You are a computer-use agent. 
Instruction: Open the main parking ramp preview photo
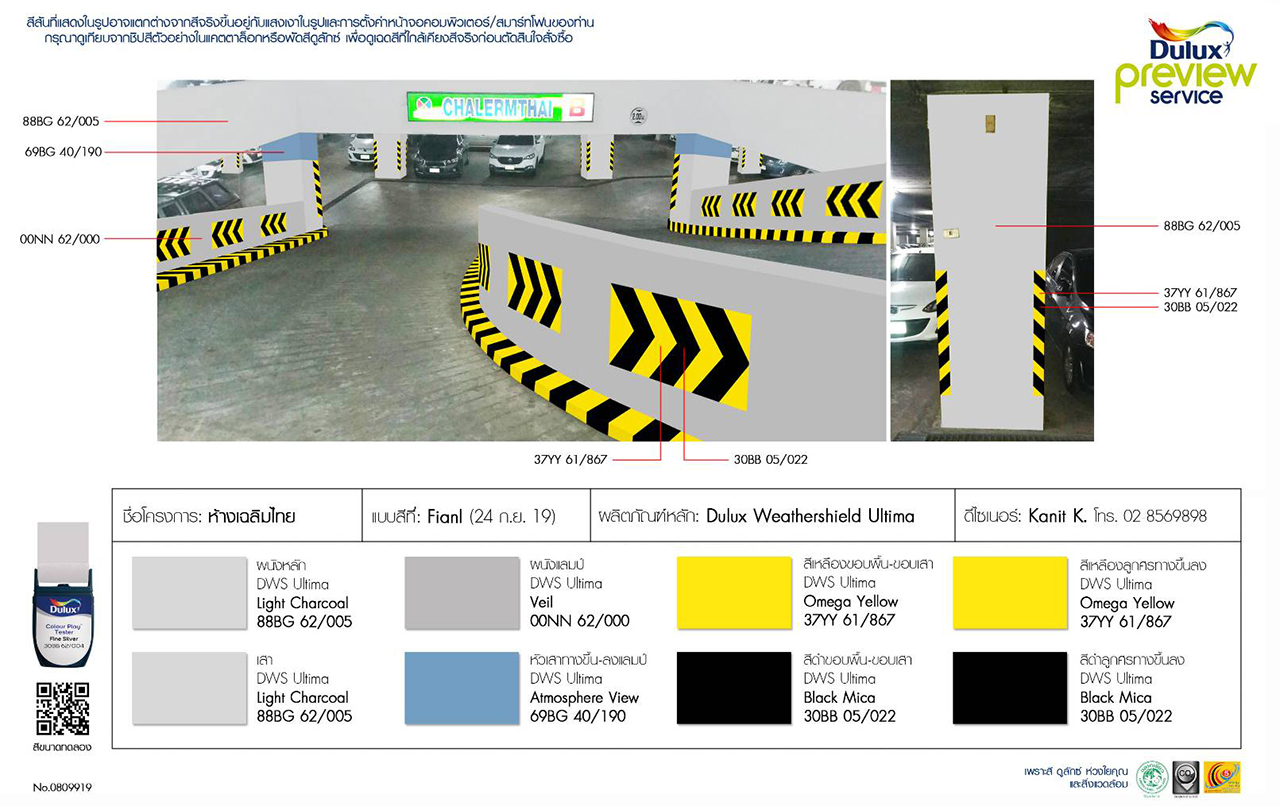click(520, 260)
